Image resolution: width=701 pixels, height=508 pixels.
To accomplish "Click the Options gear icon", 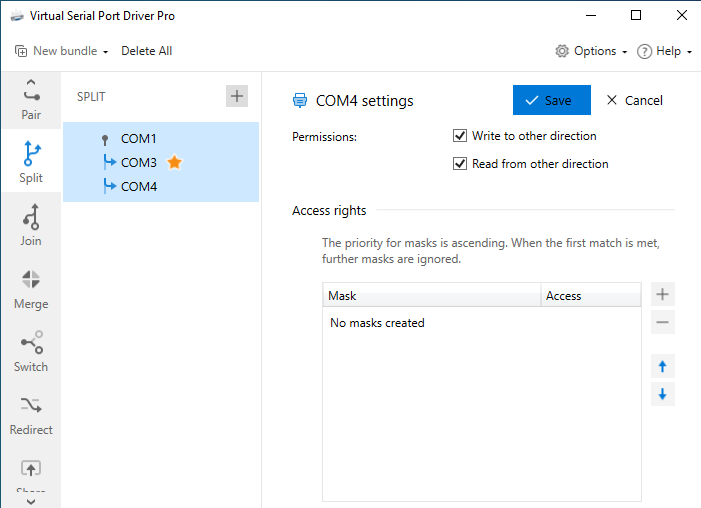I will pos(562,51).
